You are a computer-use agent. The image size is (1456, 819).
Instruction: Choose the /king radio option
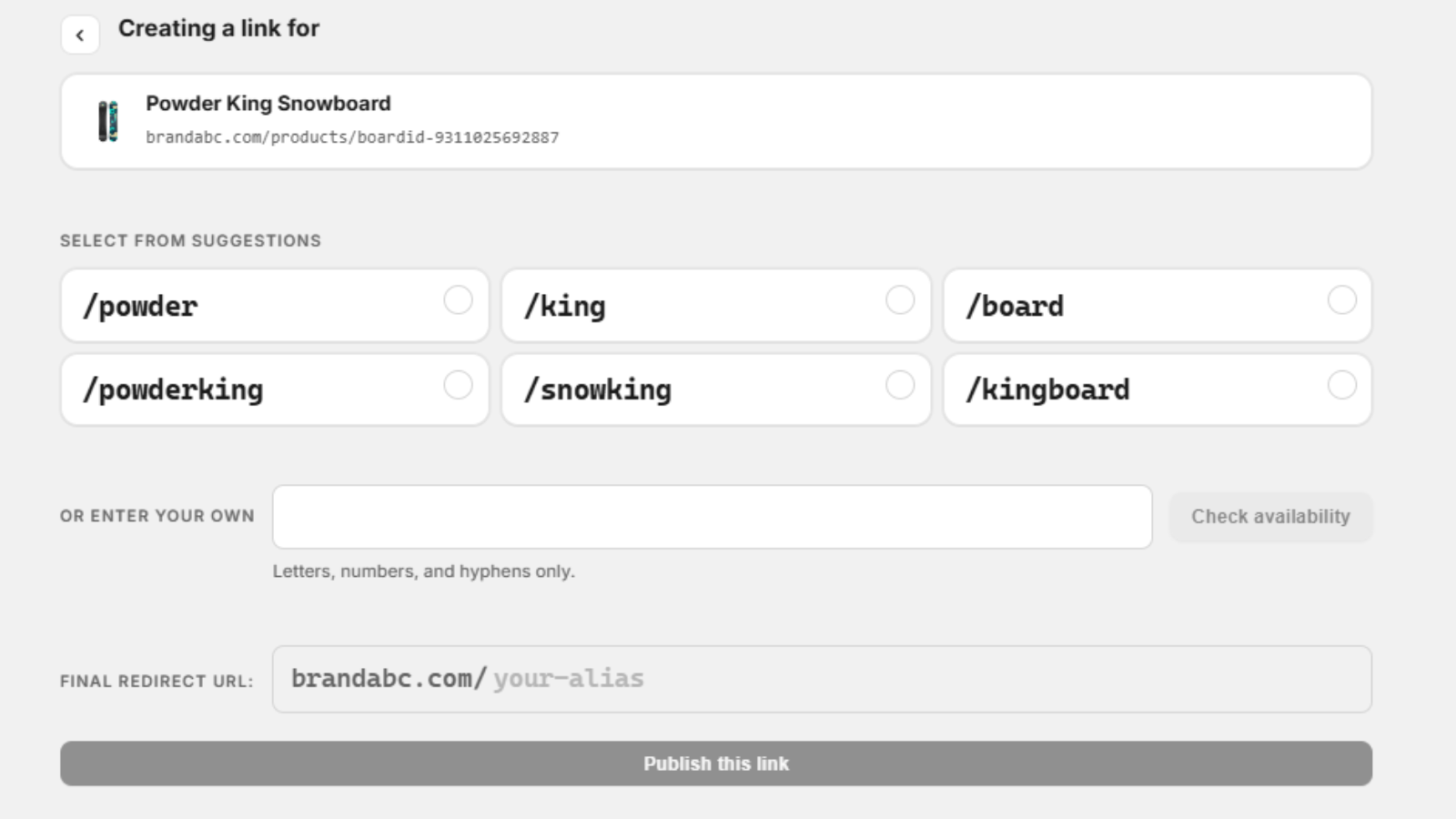click(x=900, y=300)
